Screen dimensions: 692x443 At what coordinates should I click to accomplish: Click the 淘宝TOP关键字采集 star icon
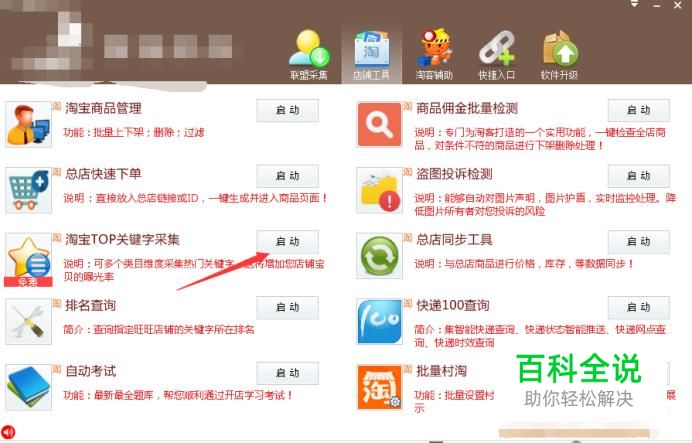coord(28,259)
